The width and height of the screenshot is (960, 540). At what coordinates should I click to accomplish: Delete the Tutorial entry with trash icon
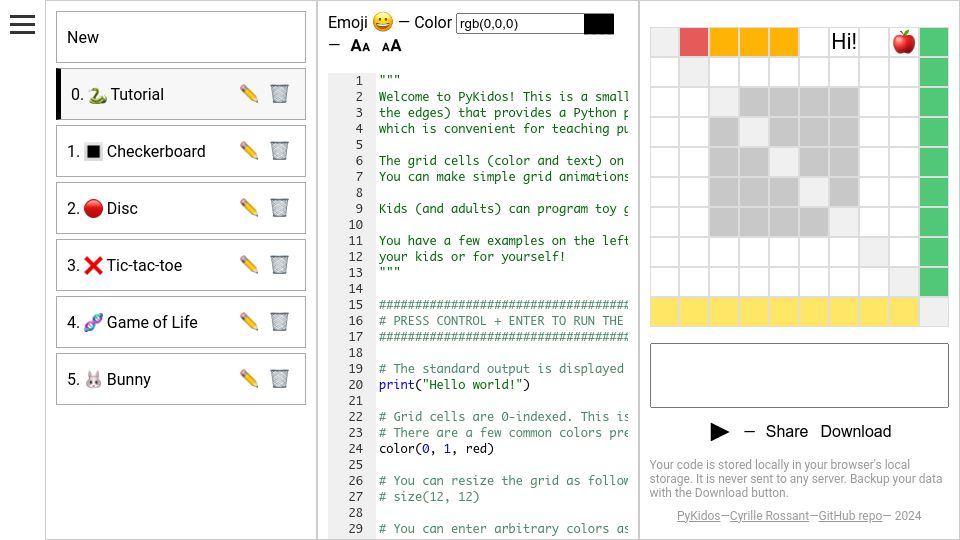click(x=279, y=94)
